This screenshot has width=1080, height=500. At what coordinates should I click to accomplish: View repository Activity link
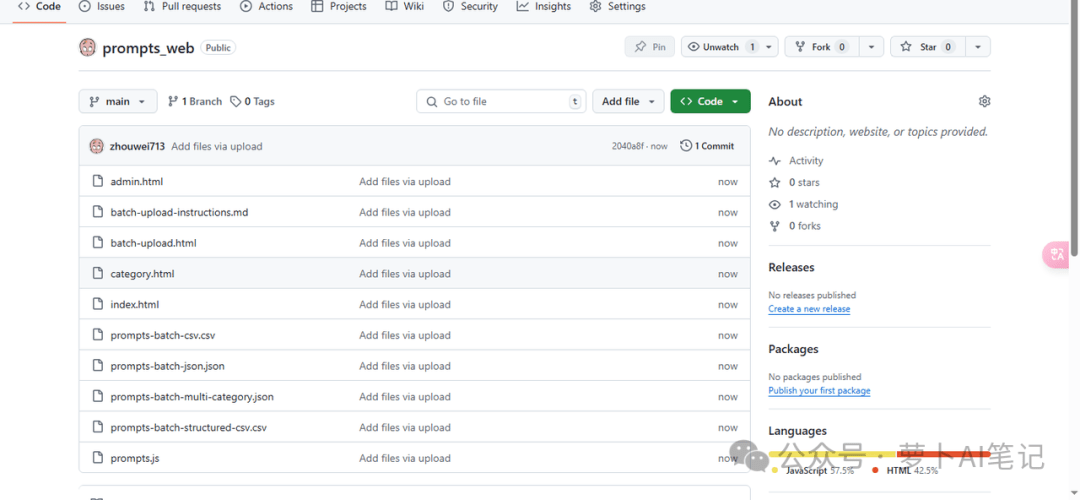(796, 160)
